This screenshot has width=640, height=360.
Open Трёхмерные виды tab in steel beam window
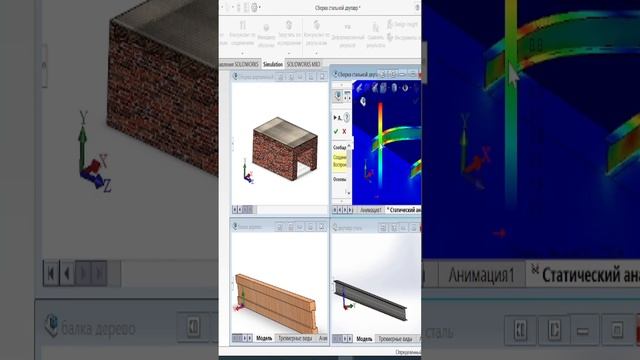[395, 339]
